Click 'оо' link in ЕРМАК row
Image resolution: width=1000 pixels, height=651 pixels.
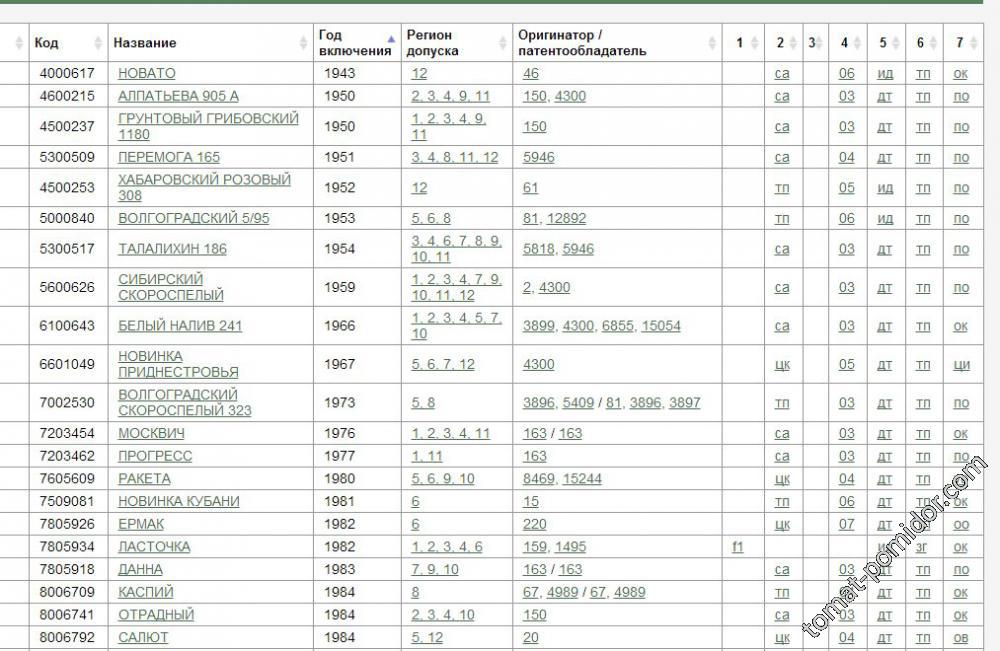(961, 524)
